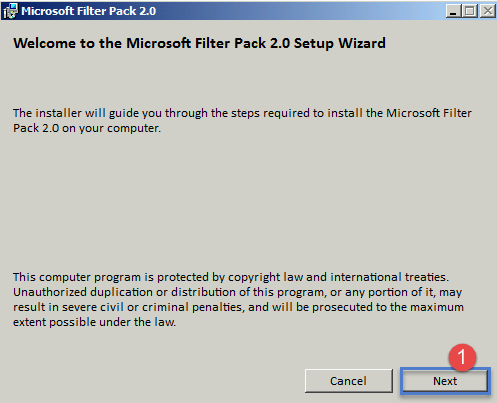Click the "Pack 2.0 on your computer" line
This screenshot has width=497, height=403.
87,128
